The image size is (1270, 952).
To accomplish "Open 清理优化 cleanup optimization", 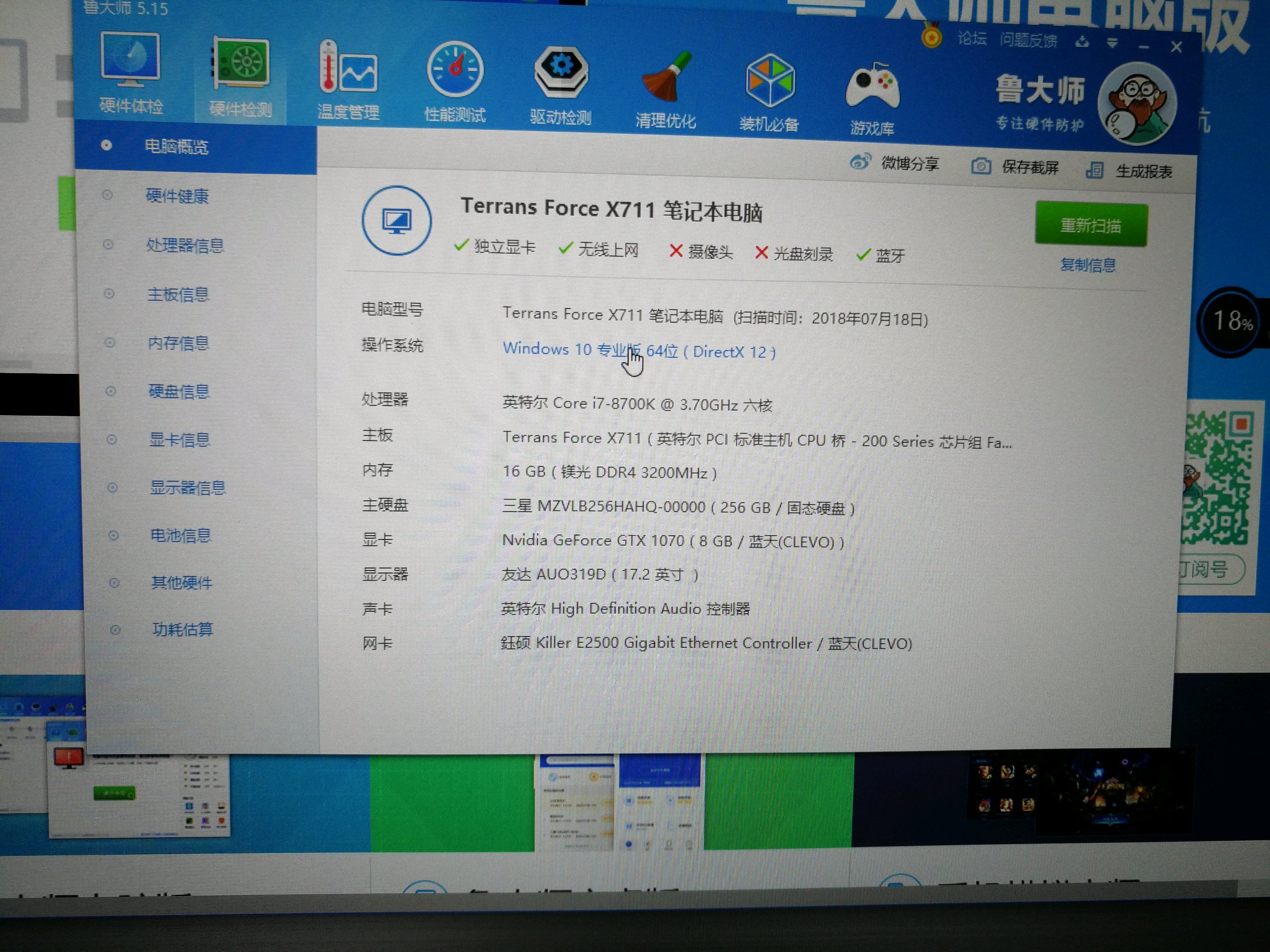I will pyautogui.click(x=665, y=89).
